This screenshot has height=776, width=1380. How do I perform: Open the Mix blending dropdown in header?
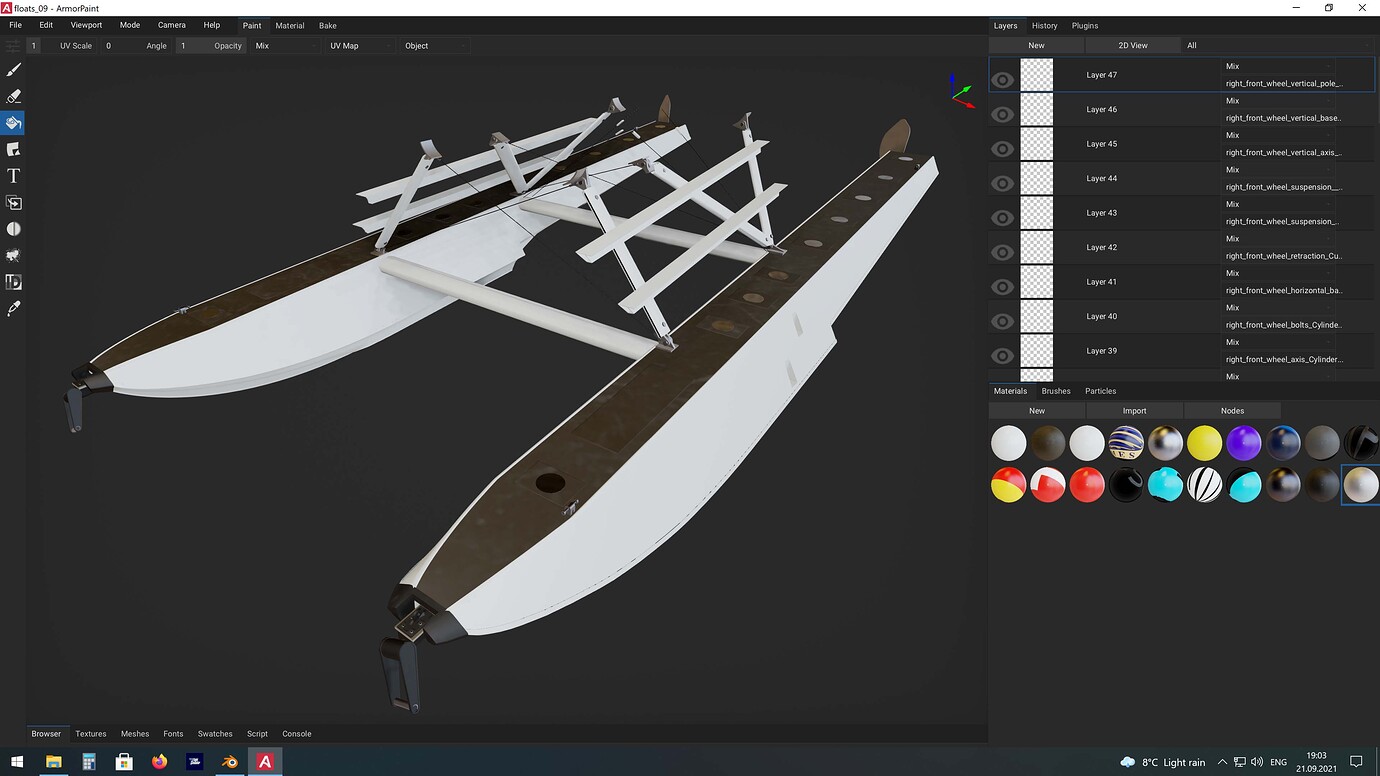(285, 46)
